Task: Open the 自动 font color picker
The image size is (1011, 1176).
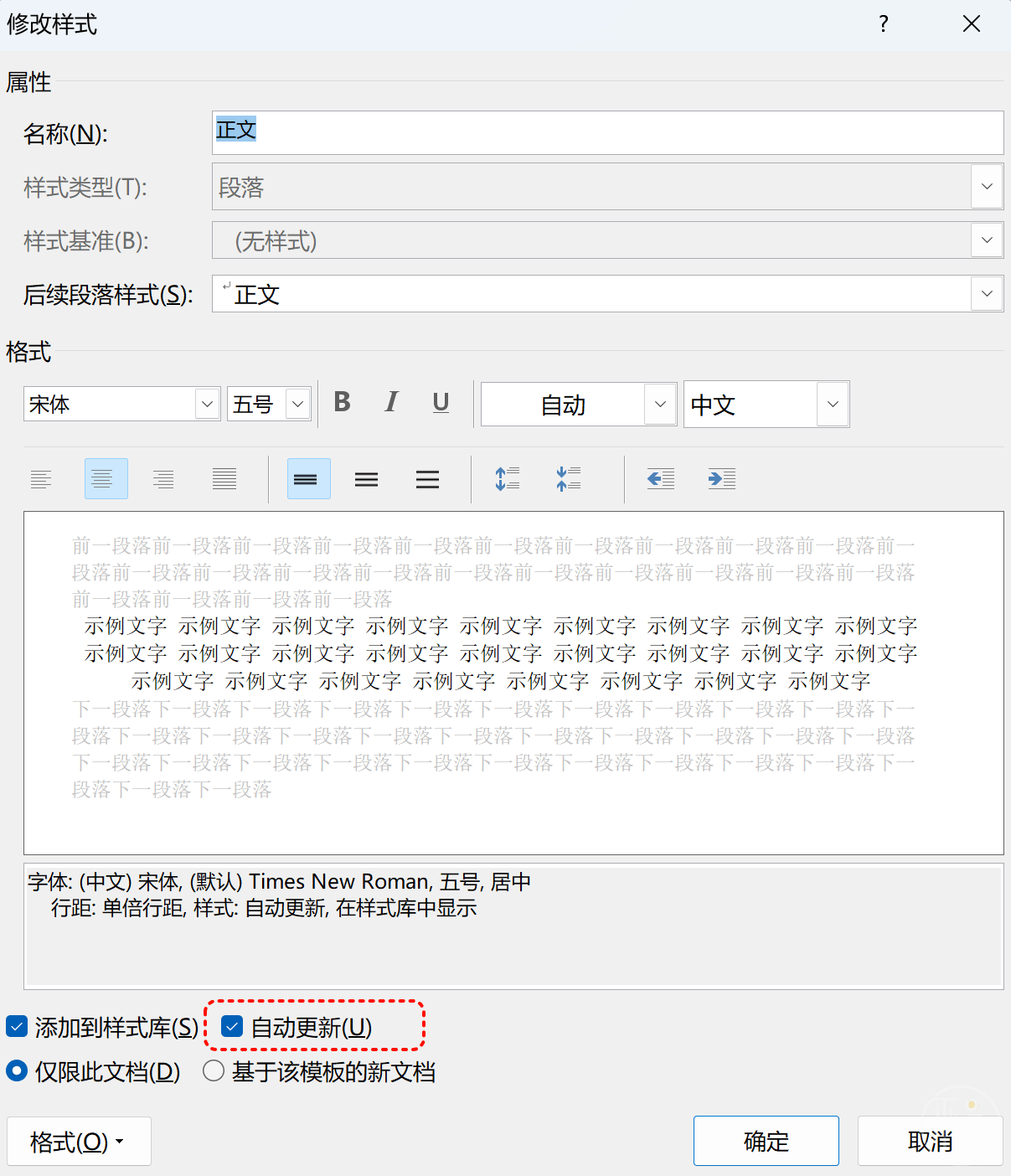Action: 660,405
